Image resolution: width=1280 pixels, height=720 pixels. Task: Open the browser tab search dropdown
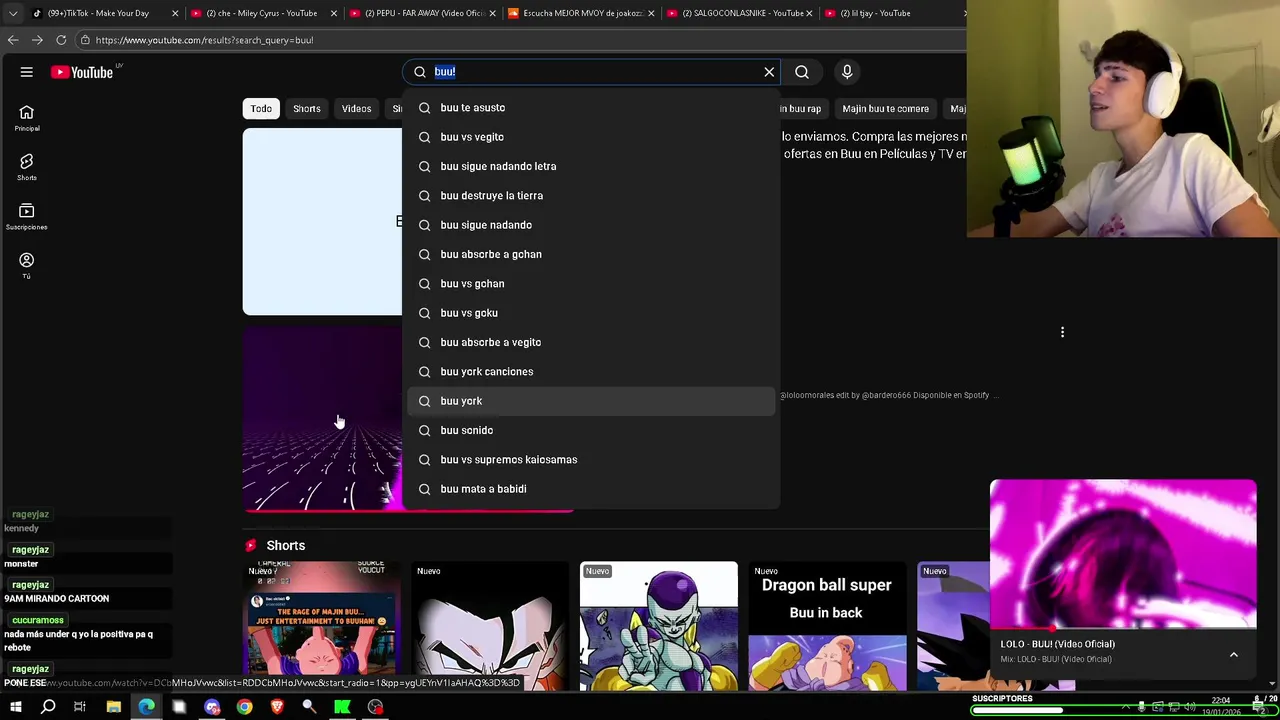[x=12, y=13]
